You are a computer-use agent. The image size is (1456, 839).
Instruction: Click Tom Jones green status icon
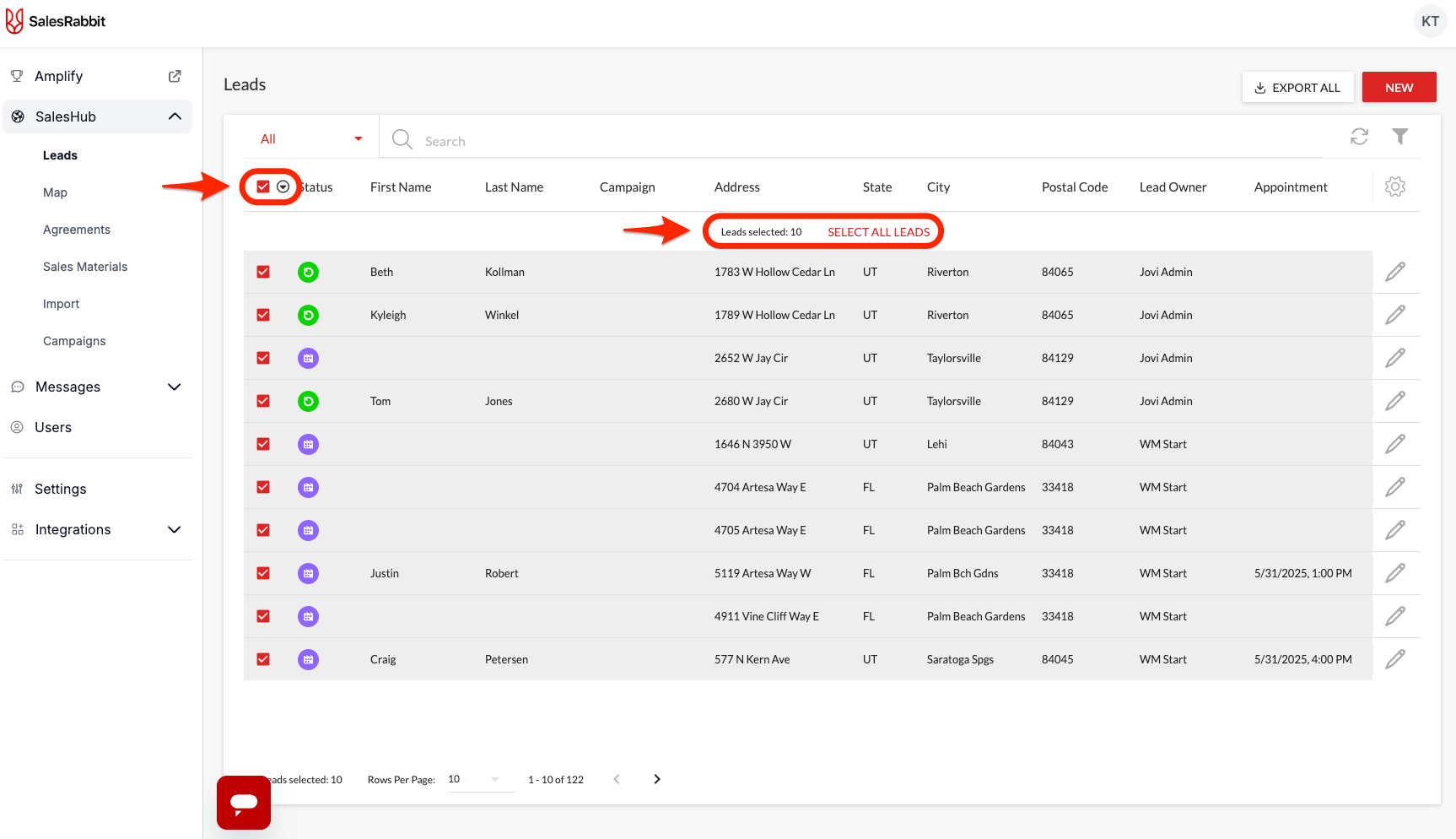coord(308,401)
